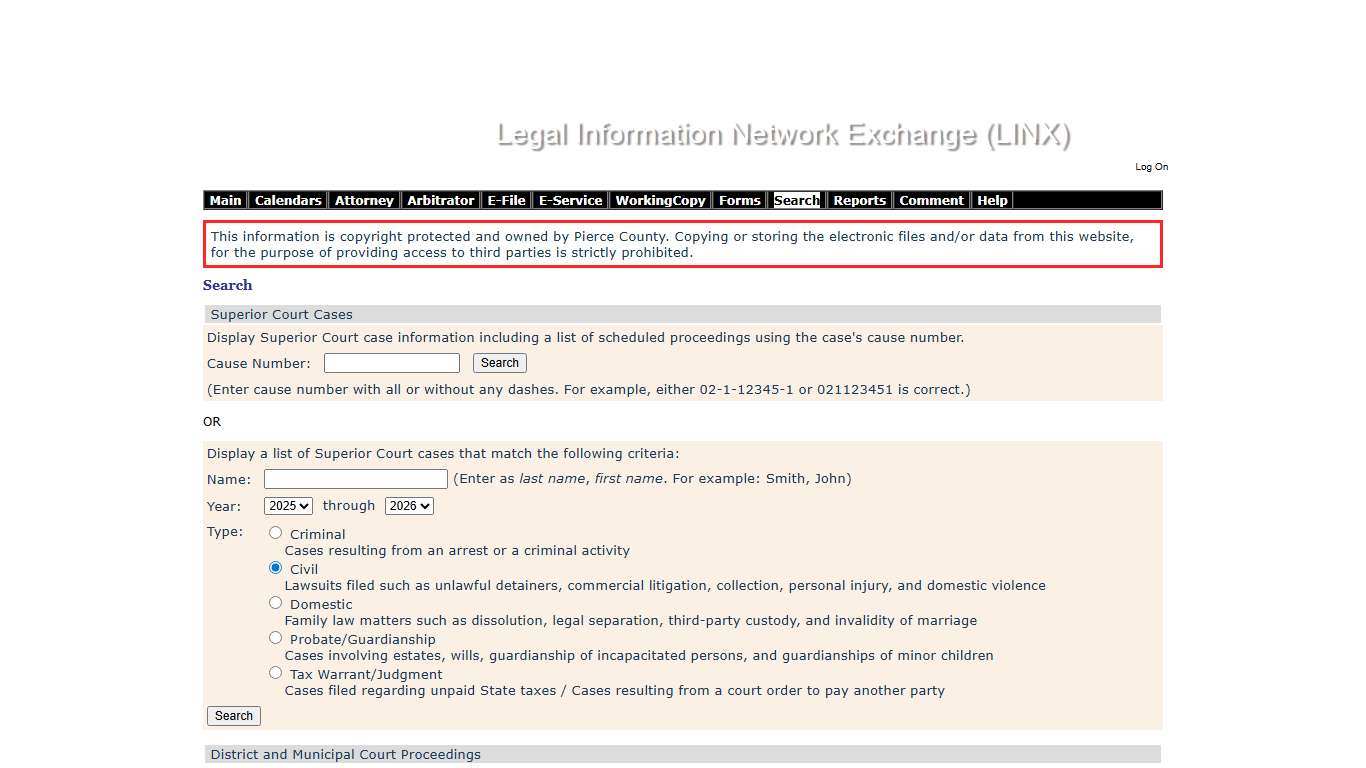Select the Tax Warrant/Judgment option
The height and width of the screenshot is (768, 1366).
click(275, 672)
